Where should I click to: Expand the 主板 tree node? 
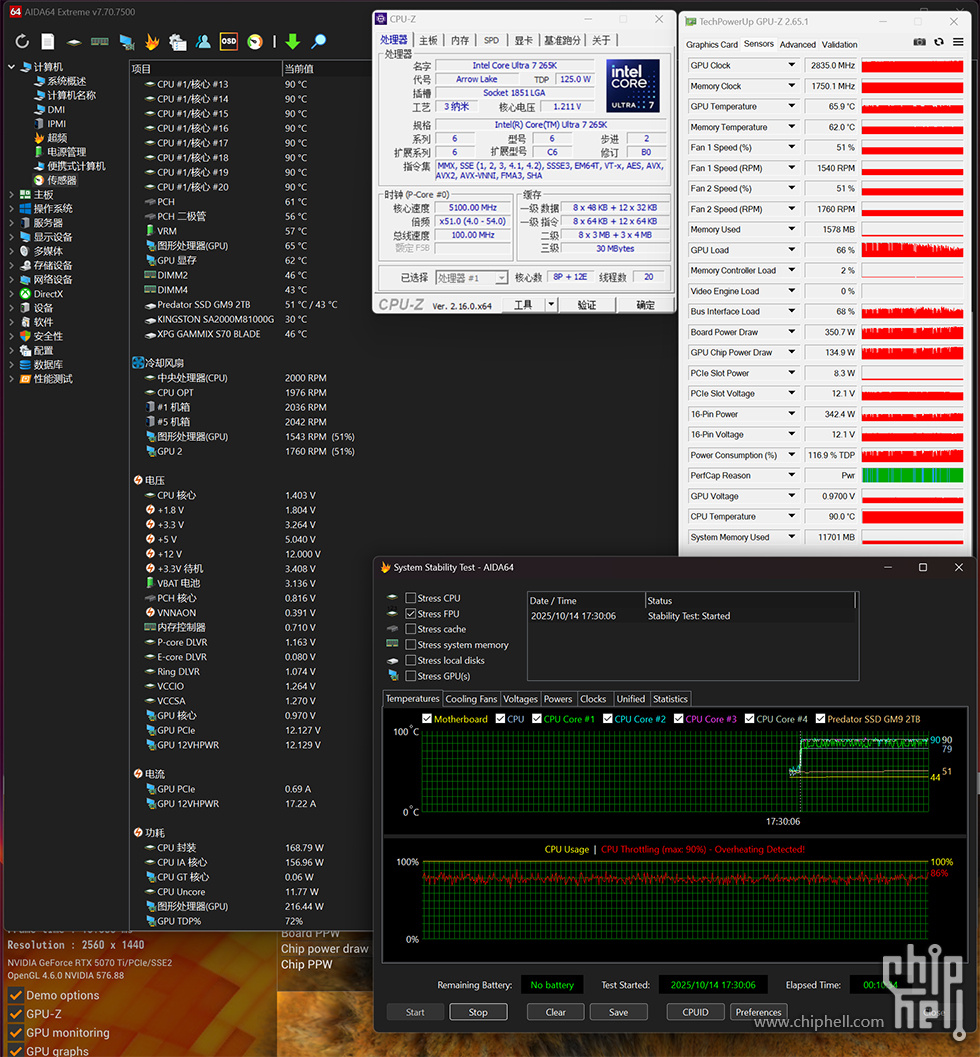click(x=12, y=195)
